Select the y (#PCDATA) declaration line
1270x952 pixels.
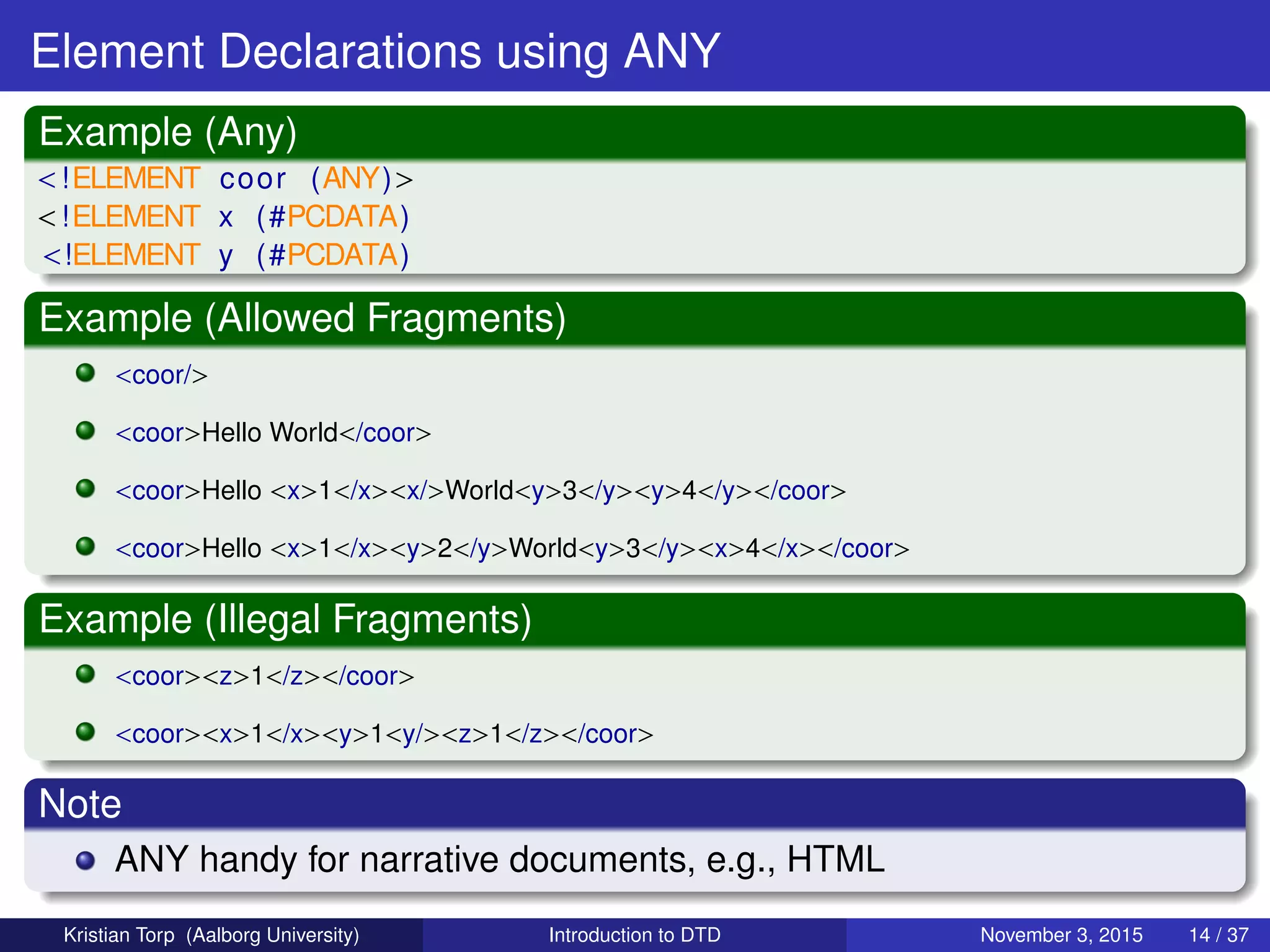[x=226, y=256]
